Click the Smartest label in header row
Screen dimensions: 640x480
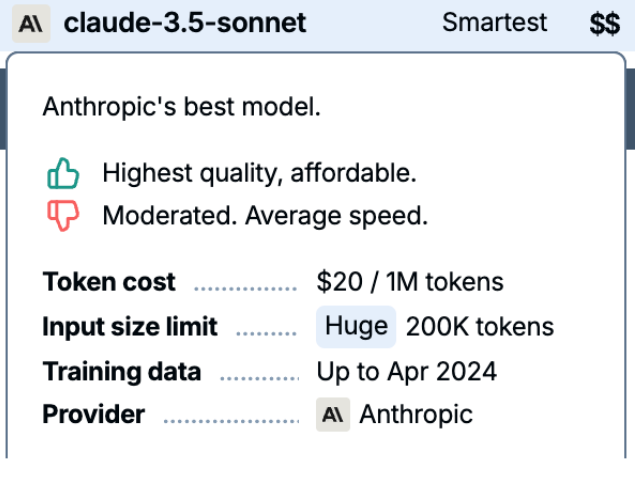(x=494, y=22)
